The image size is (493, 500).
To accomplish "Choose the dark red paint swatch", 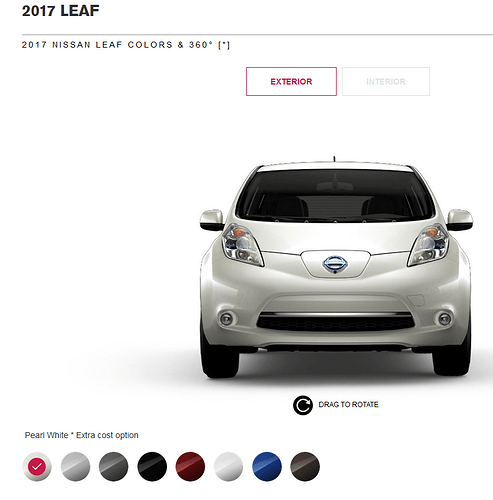I will [x=190, y=466].
